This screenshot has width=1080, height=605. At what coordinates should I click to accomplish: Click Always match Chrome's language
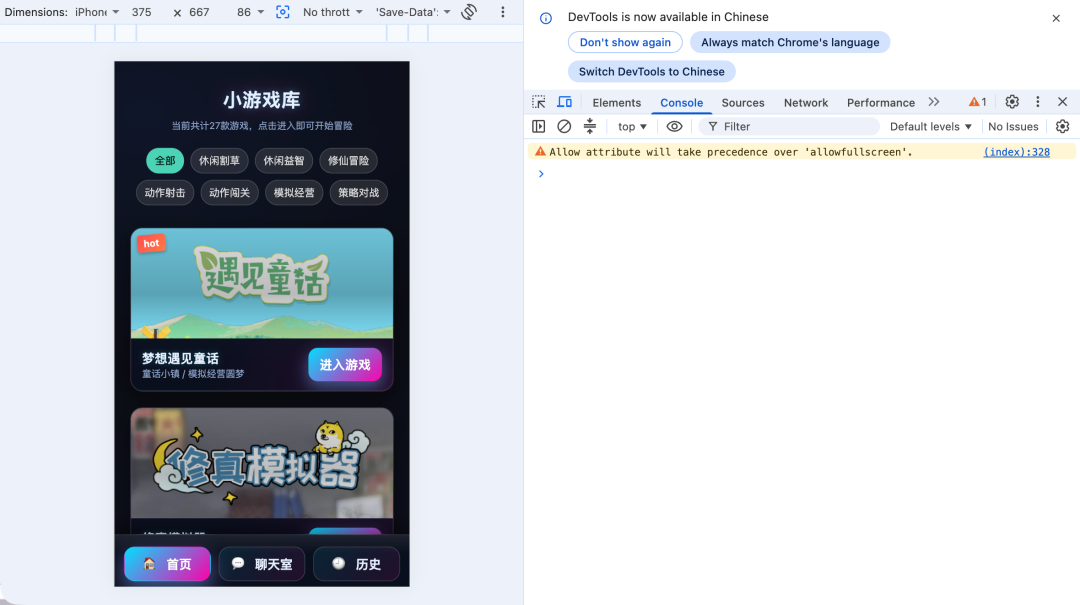coord(790,42)
